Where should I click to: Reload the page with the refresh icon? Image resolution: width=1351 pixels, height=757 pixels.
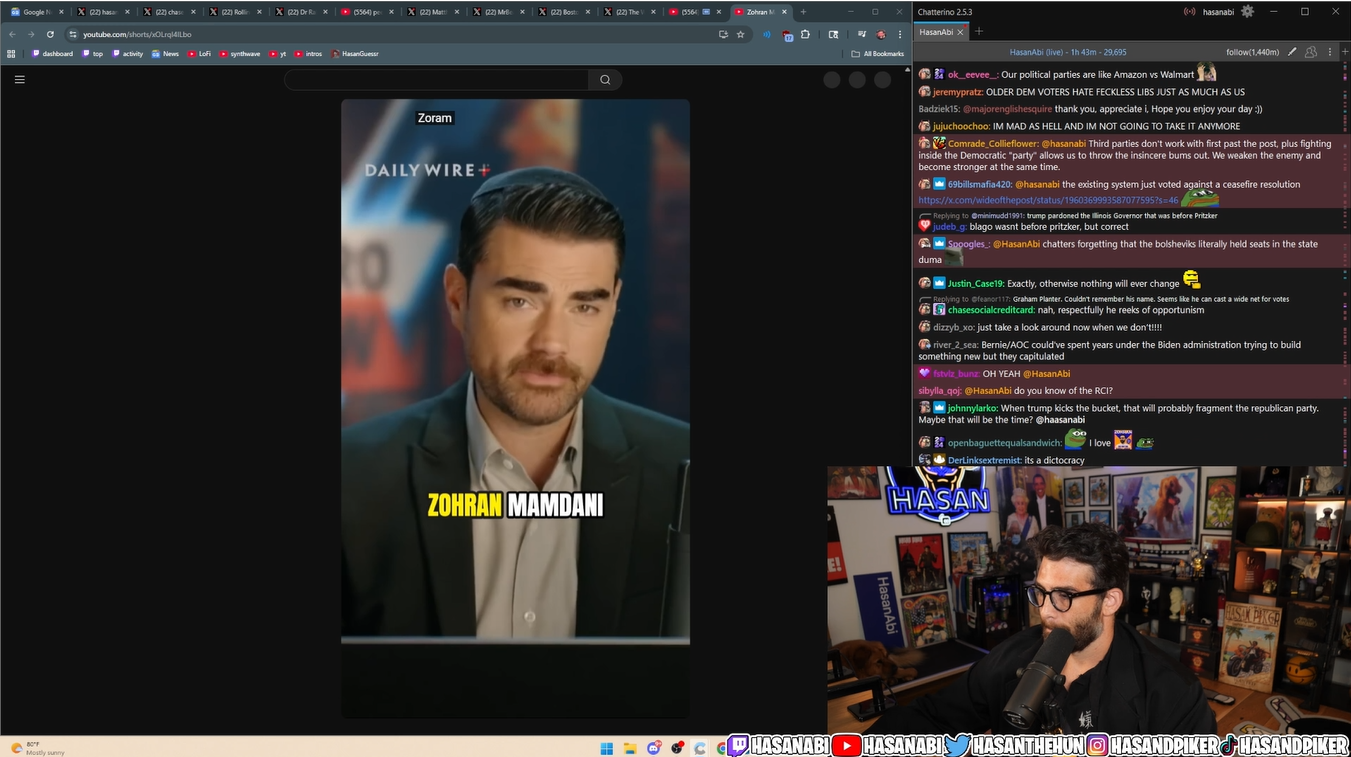[50, 34]
